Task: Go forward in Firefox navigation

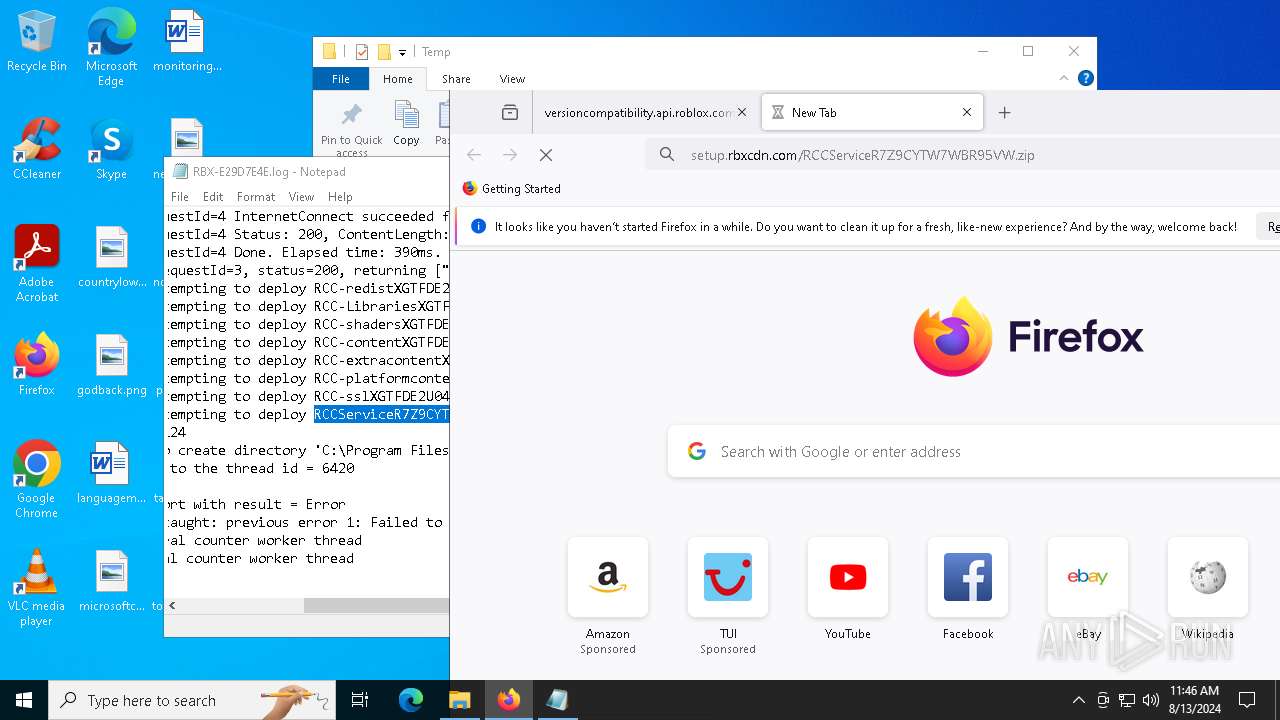Action: [x=510, y=155]
